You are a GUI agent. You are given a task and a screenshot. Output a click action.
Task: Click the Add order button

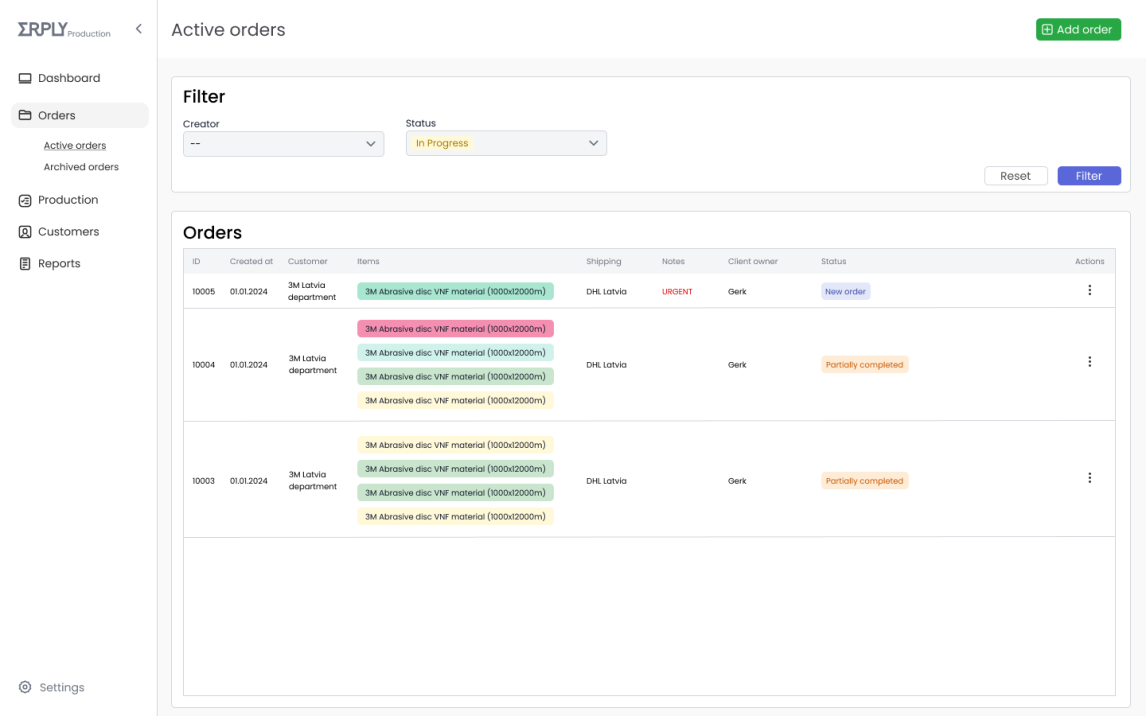(x=1078, y=30)
